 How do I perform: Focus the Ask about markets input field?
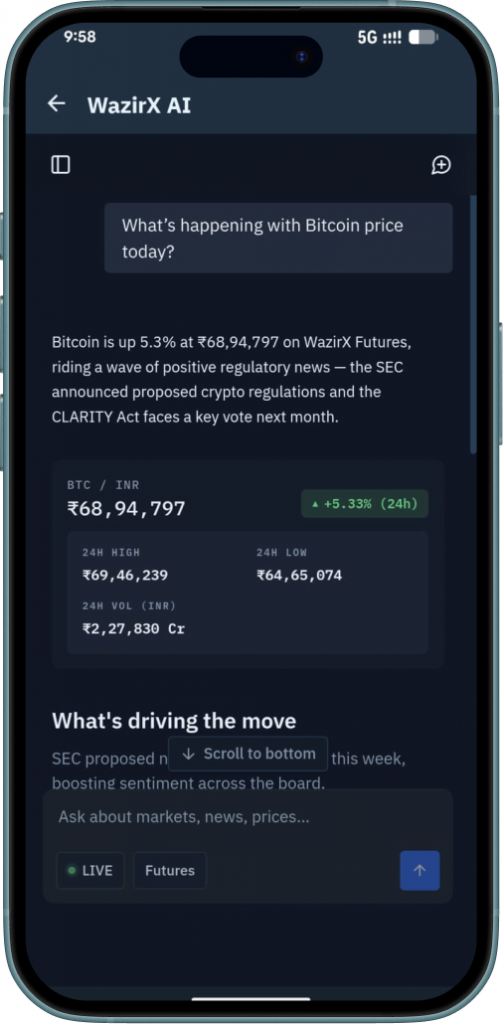(x=248, y=817)
